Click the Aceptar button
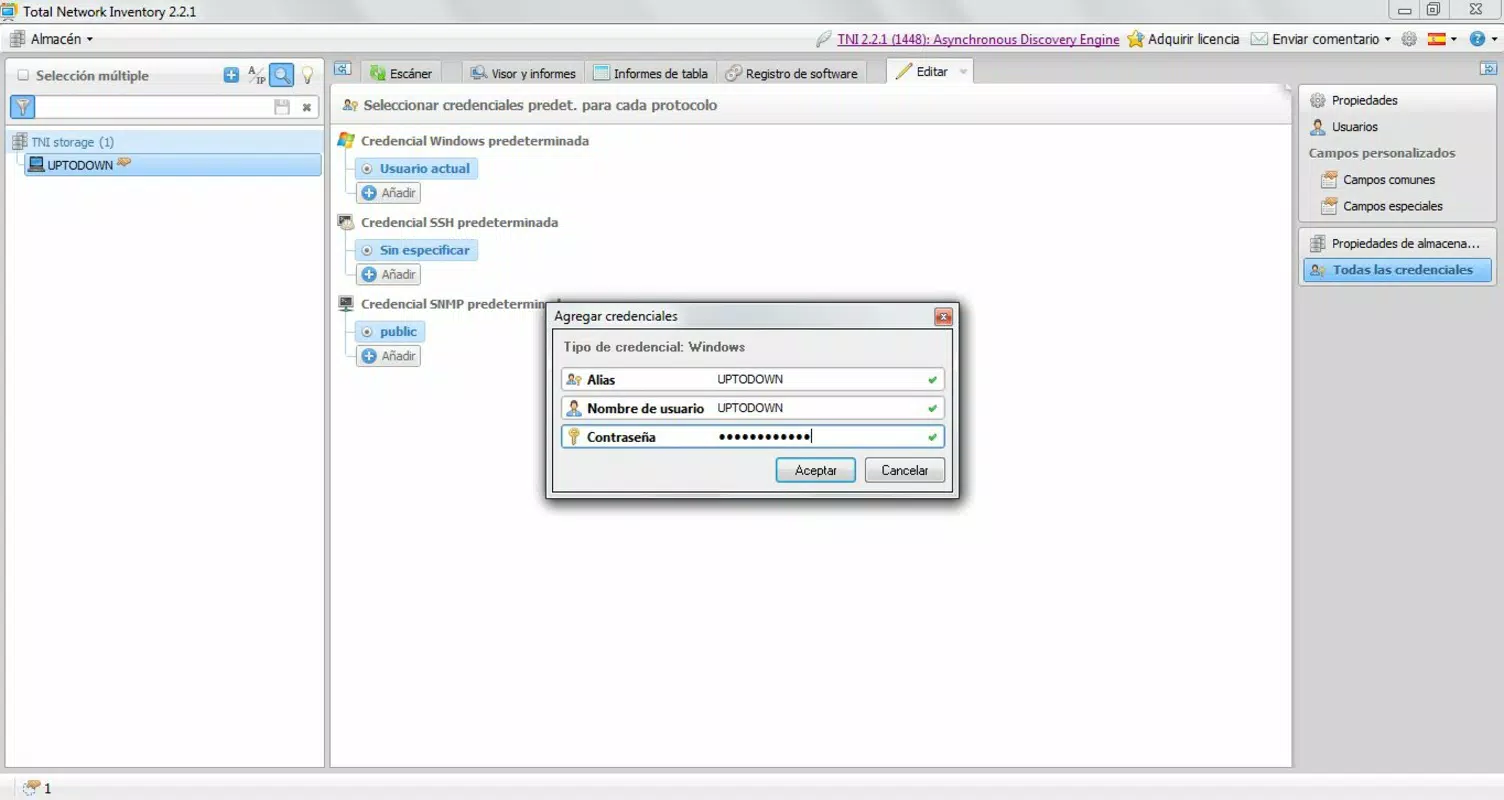Image resolution: width=1504 pixels, height=800 pixels. click(x=816, y=470)
